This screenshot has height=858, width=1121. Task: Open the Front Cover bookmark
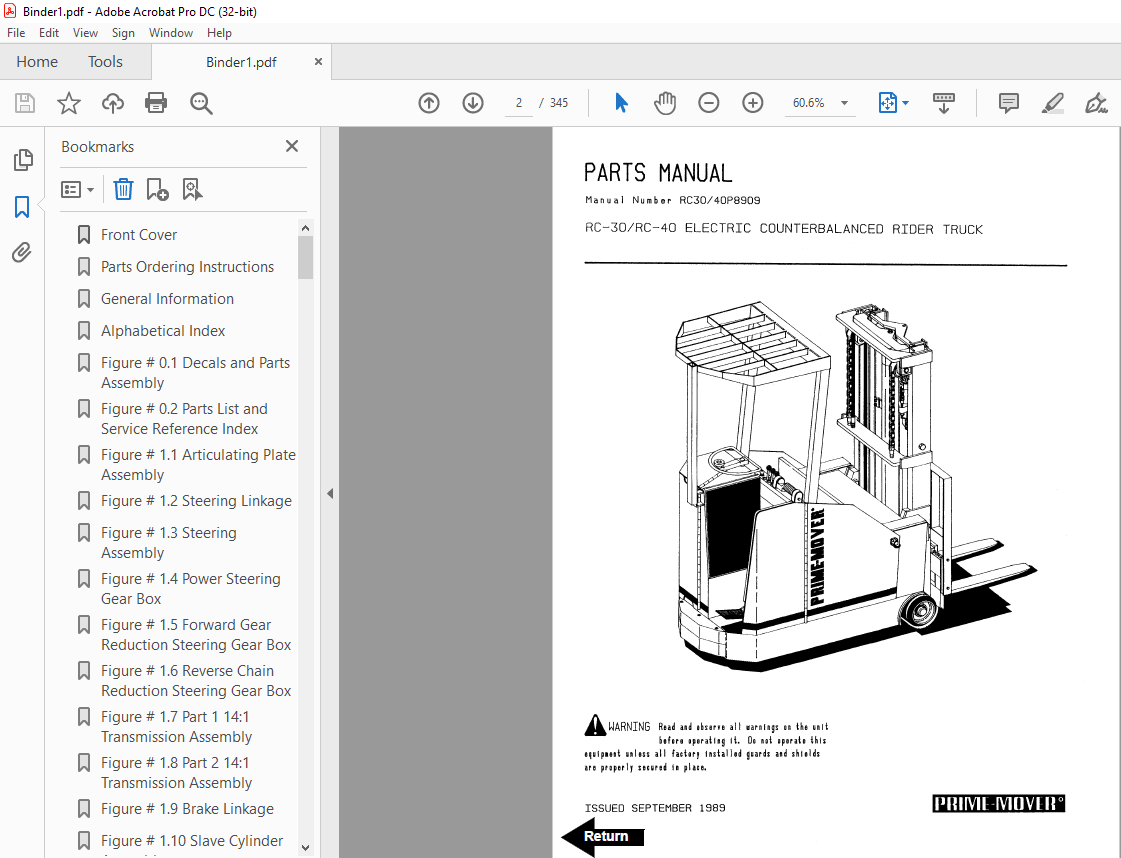[x=139, y=235]
